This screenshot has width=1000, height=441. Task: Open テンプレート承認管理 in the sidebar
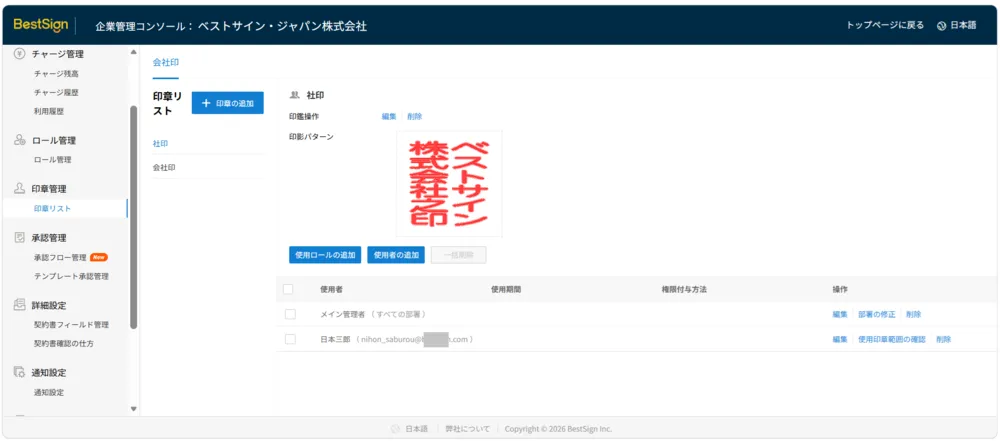pyautogui.click(x=71, y=276)
